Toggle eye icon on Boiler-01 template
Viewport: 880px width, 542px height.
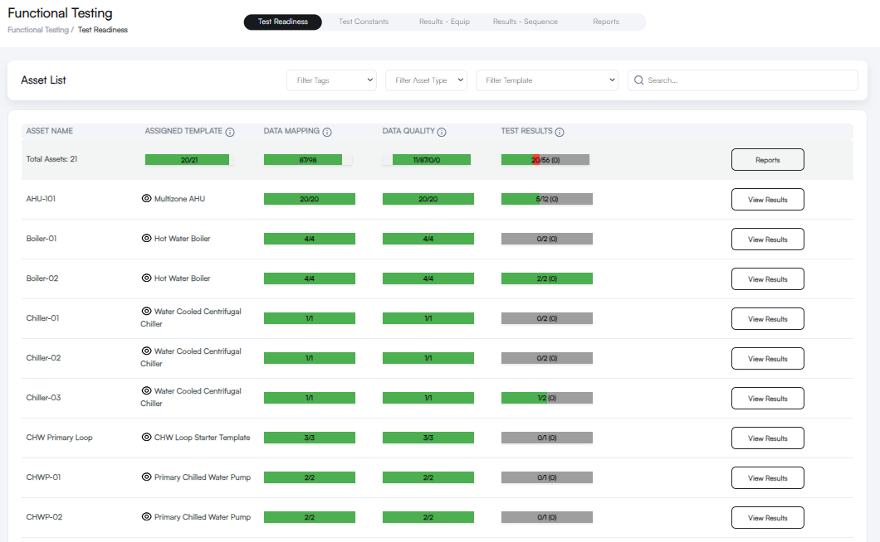click(x=146, y=239)
